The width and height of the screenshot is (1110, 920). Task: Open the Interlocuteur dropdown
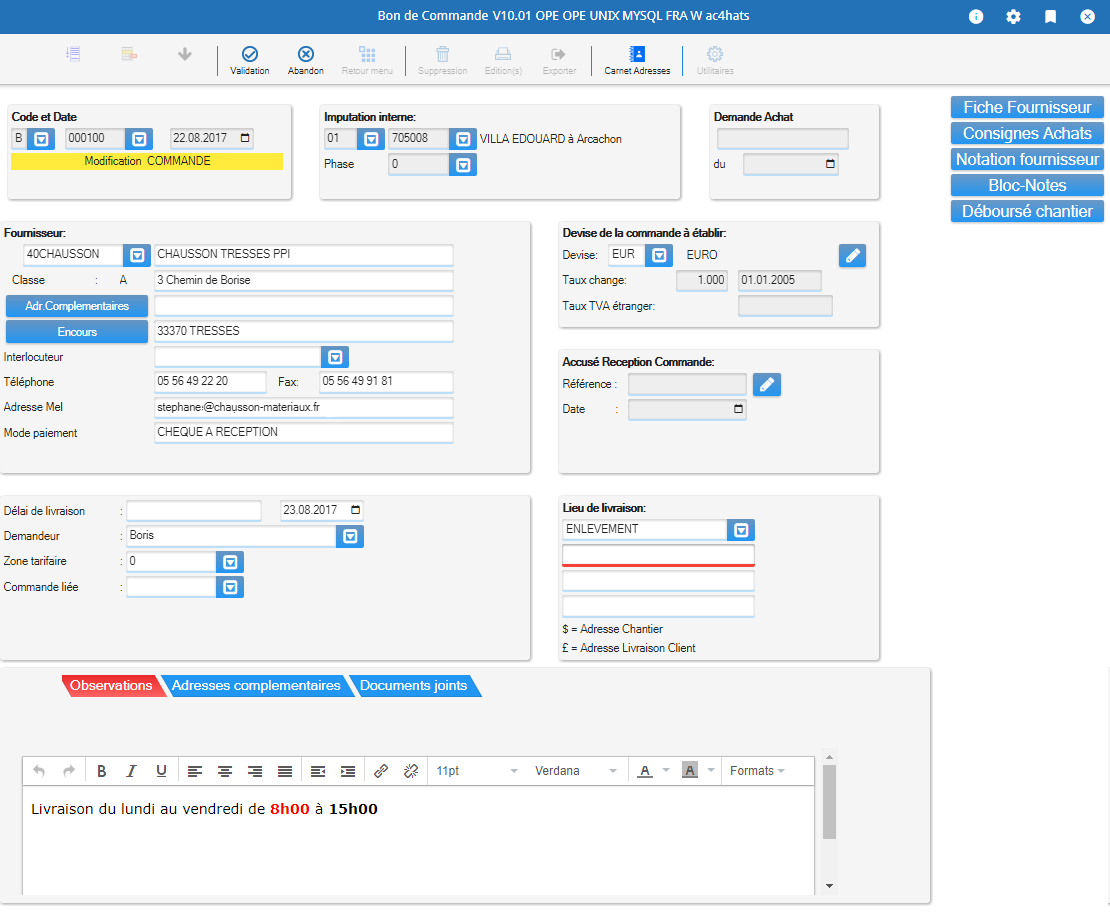(x=335, y=357)
